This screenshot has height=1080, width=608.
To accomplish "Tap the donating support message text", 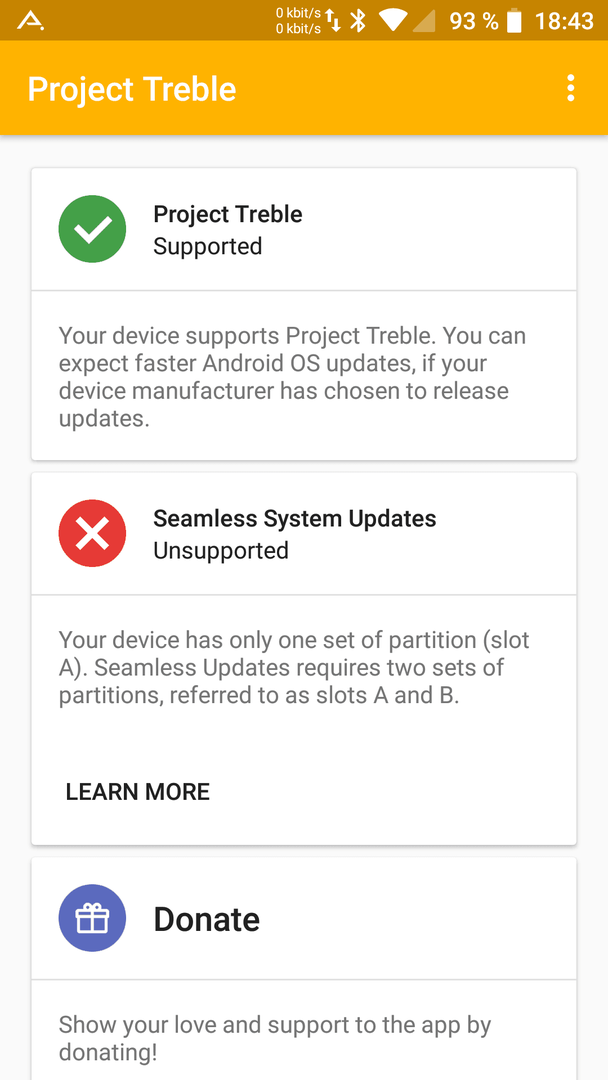I will [274, 1039].
